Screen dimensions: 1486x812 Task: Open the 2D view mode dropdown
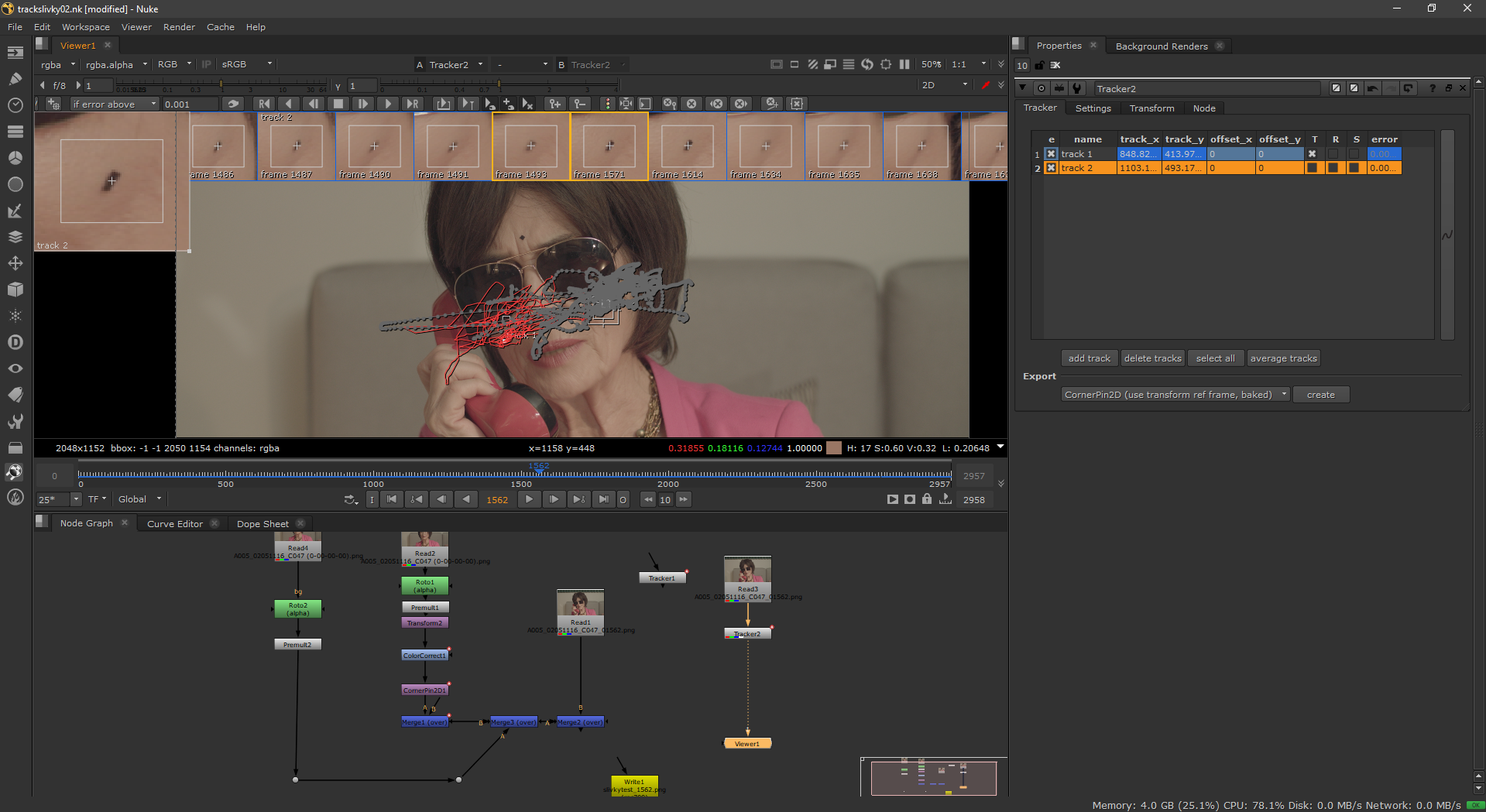pos(945,85)
